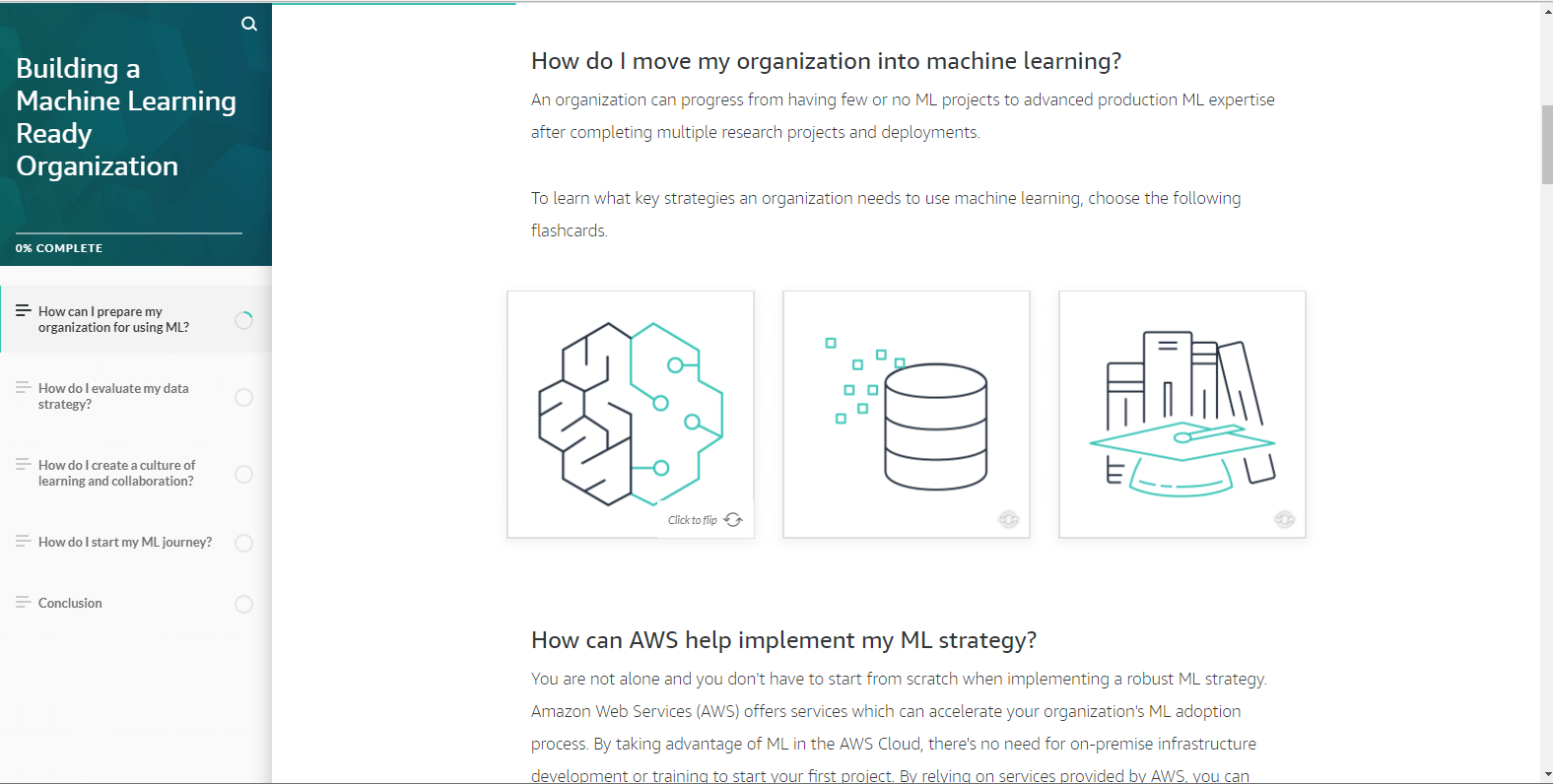Click the paragraph starting 'You are not alone'

(x=899, y=727)
